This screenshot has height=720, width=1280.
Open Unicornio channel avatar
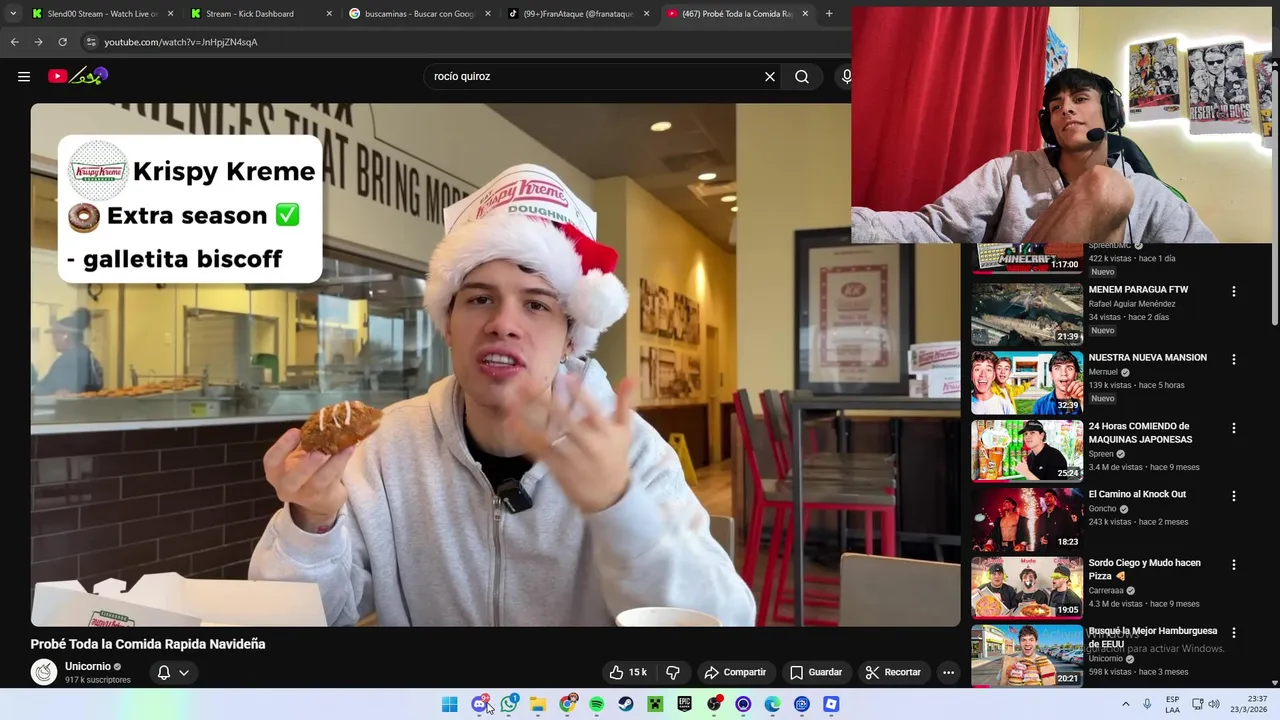click(44, 672)
